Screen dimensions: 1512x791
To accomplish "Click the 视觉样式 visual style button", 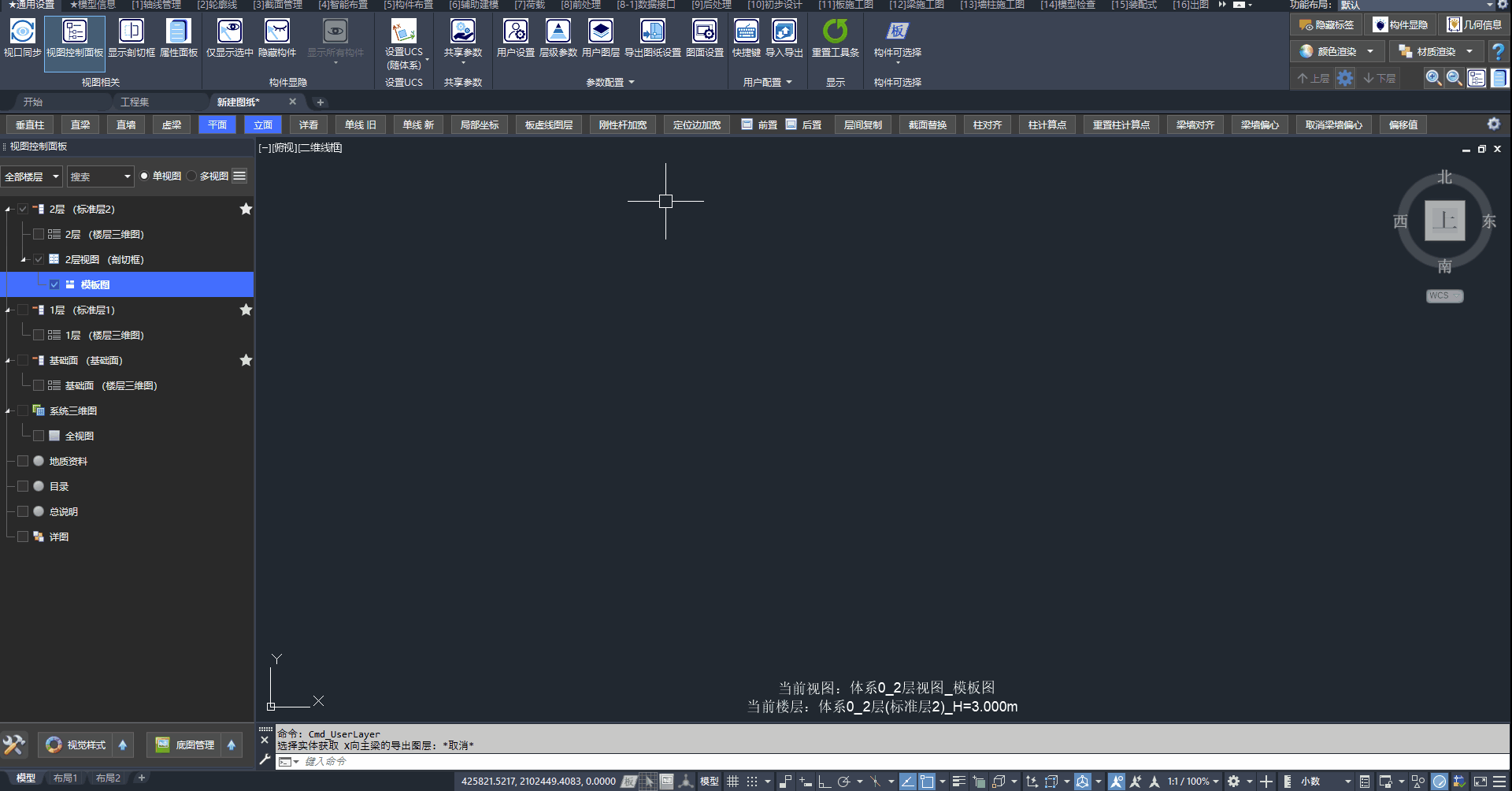I will (x=76, y=745).
